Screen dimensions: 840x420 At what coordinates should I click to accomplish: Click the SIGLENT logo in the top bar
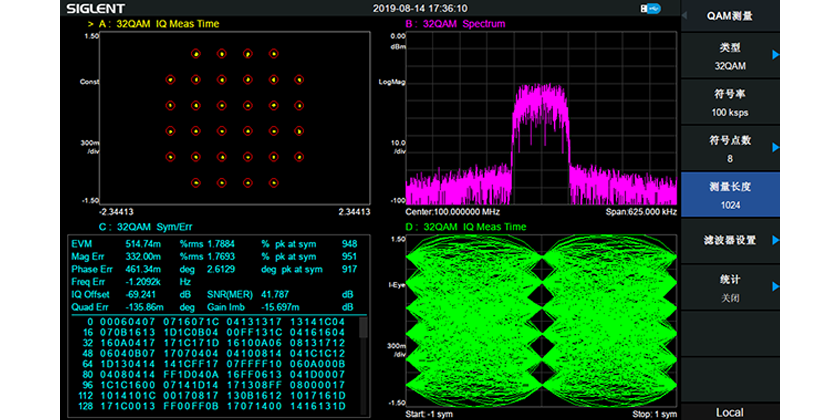click(95, 8)
